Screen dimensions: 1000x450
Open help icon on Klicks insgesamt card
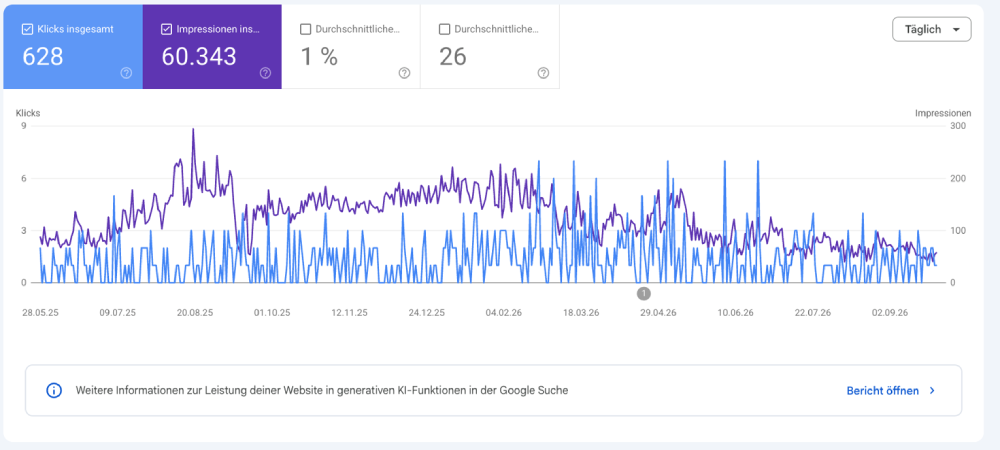(126, 73)
